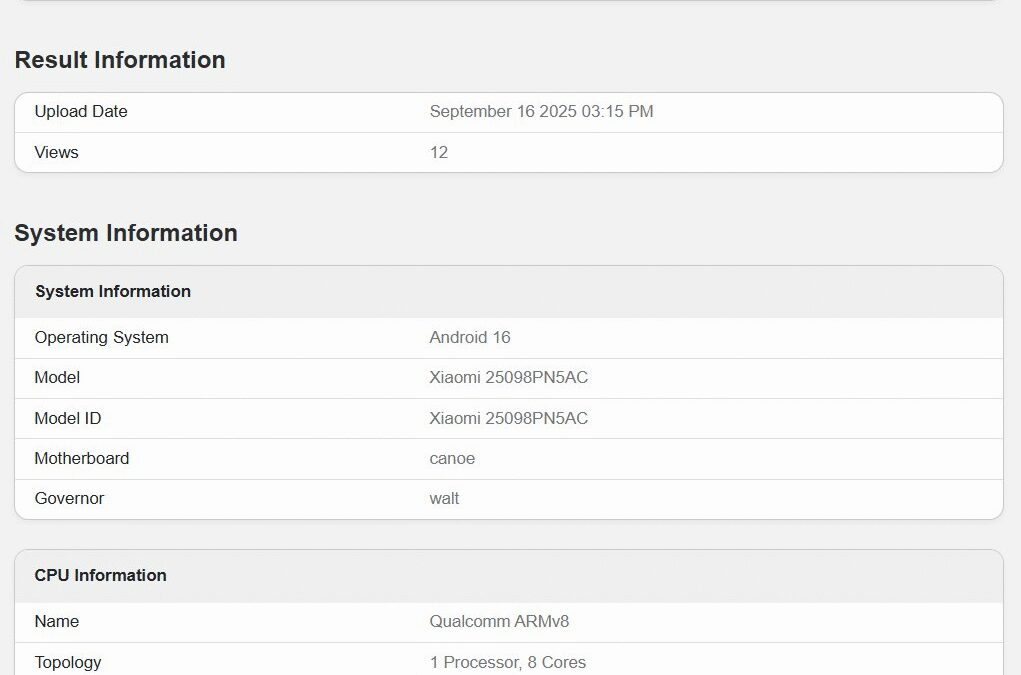Select the 1 Processor, 8 Cores value
The height and width of the screenshot is (675, 1021).
pyautogui.click(x=508, y=662)
